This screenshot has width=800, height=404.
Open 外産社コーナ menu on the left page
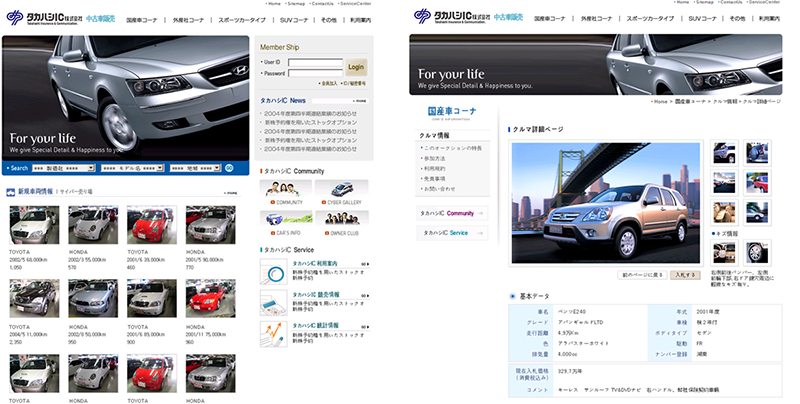point(188,20)
